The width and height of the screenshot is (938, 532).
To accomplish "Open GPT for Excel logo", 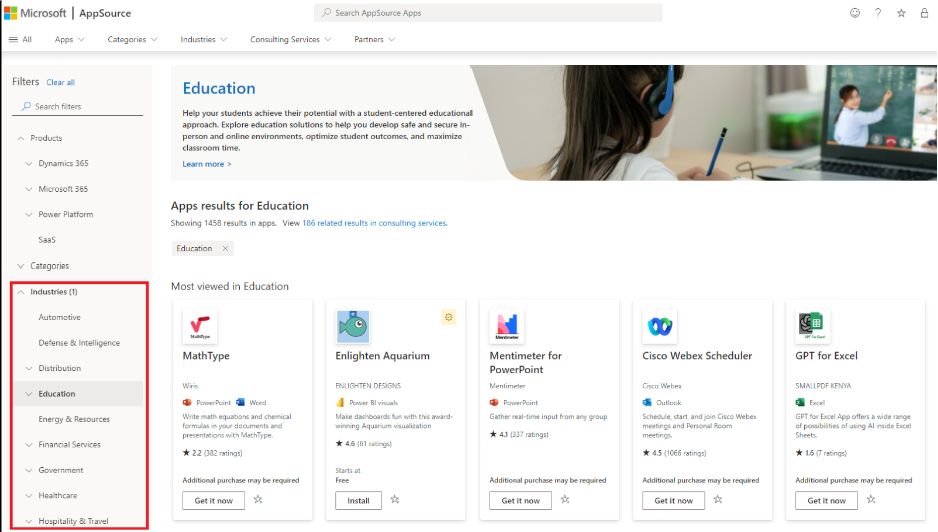I will [812, 326].
